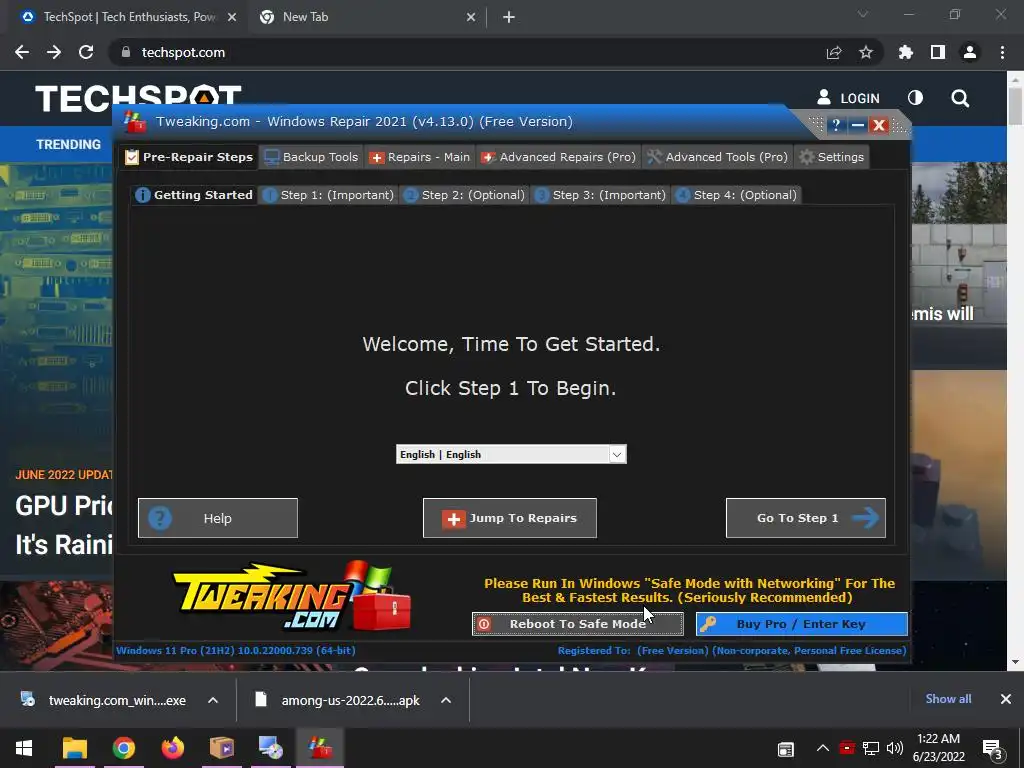Viewport: 1024px width, 768px height.
Task: Click the taskbar clock showing 1:22 AM
Action: pyautogui.click(x=938, y=748)
